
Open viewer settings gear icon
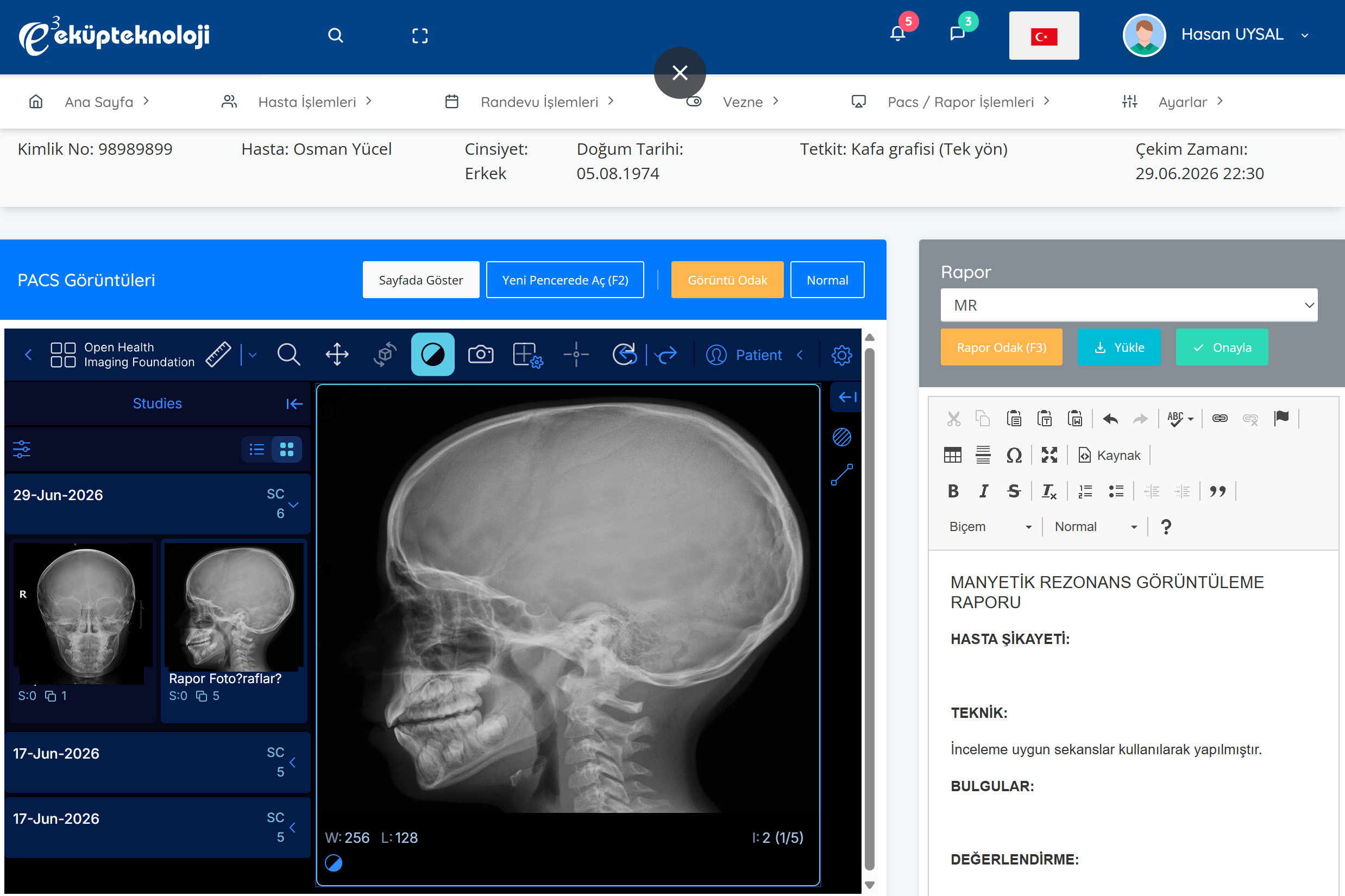(x=841, y=356)
